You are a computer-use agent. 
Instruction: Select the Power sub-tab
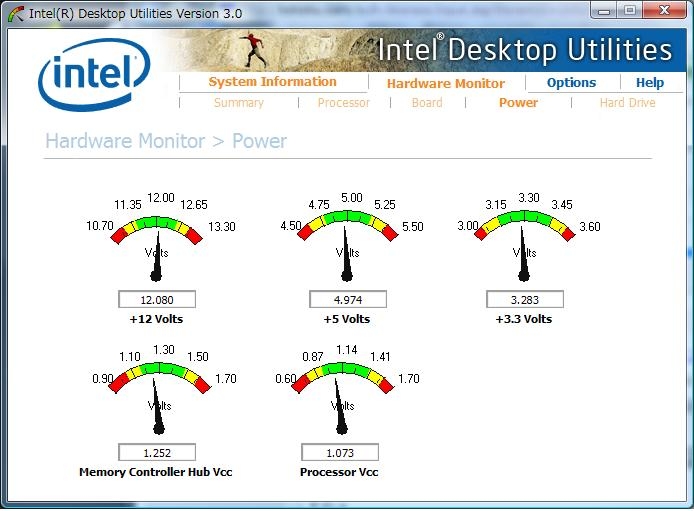click(x=518, y=103)
